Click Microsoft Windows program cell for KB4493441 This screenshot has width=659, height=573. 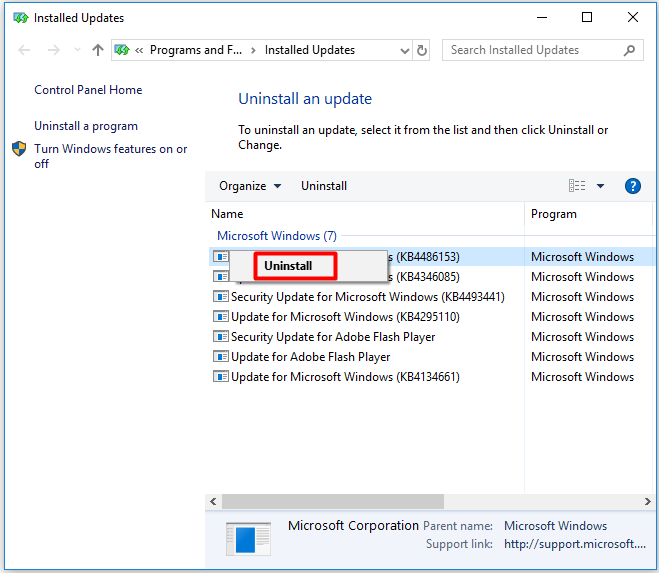tap(583, 297)
